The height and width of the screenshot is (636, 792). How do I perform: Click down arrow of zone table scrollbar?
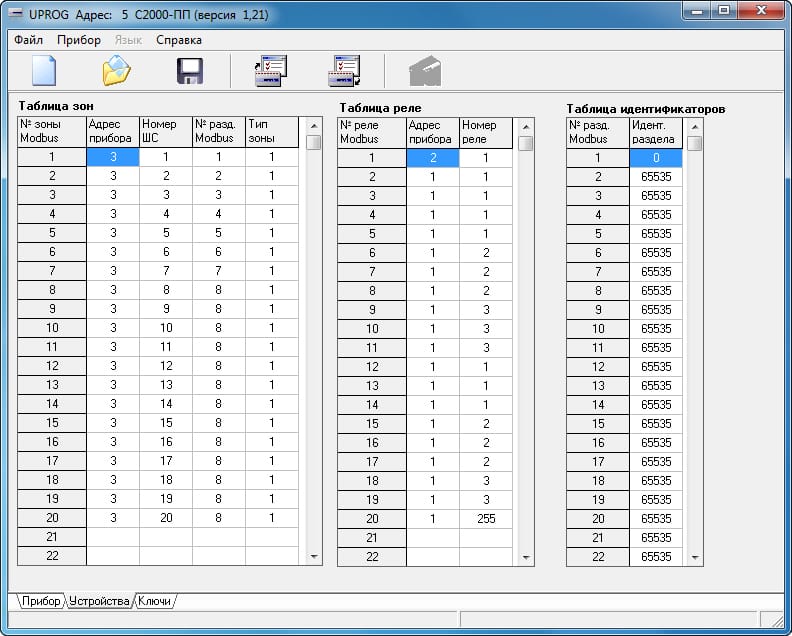pyautogui.click(x=314, y=556)
